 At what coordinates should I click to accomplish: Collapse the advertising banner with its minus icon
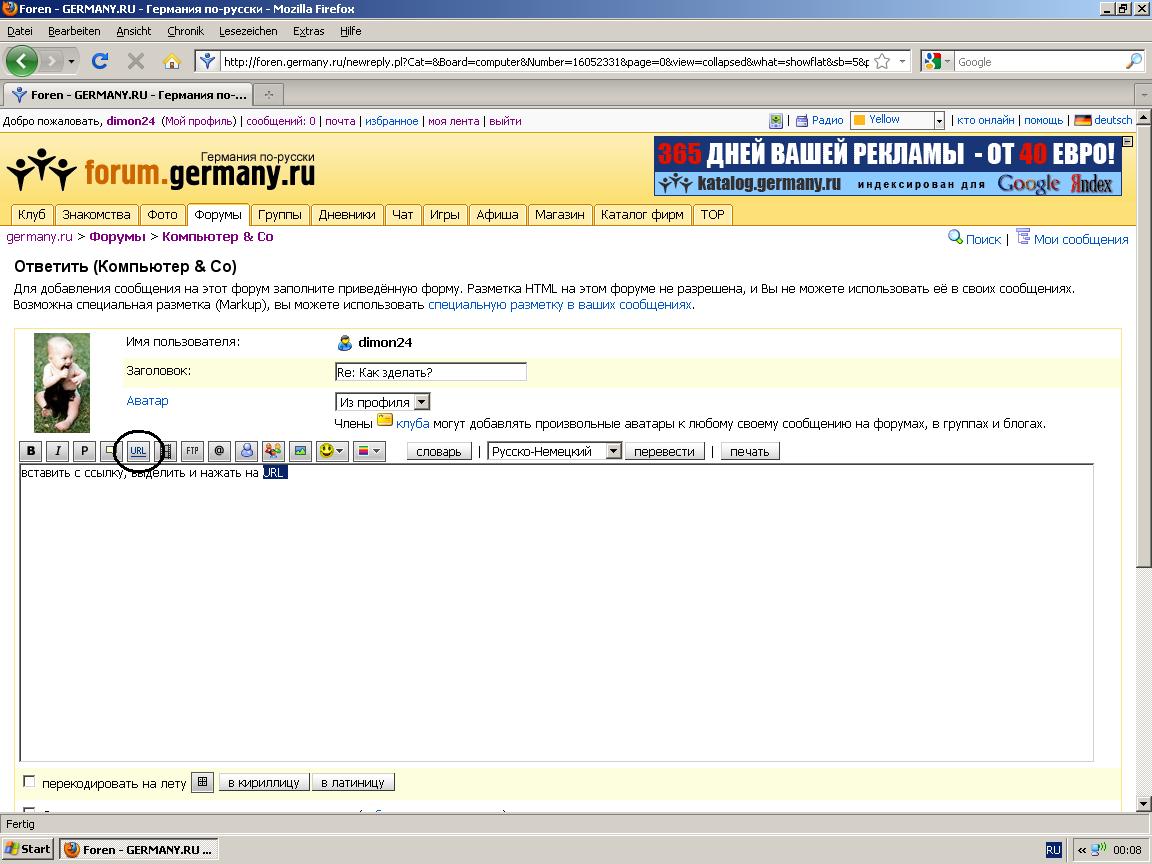[1128, 142]
